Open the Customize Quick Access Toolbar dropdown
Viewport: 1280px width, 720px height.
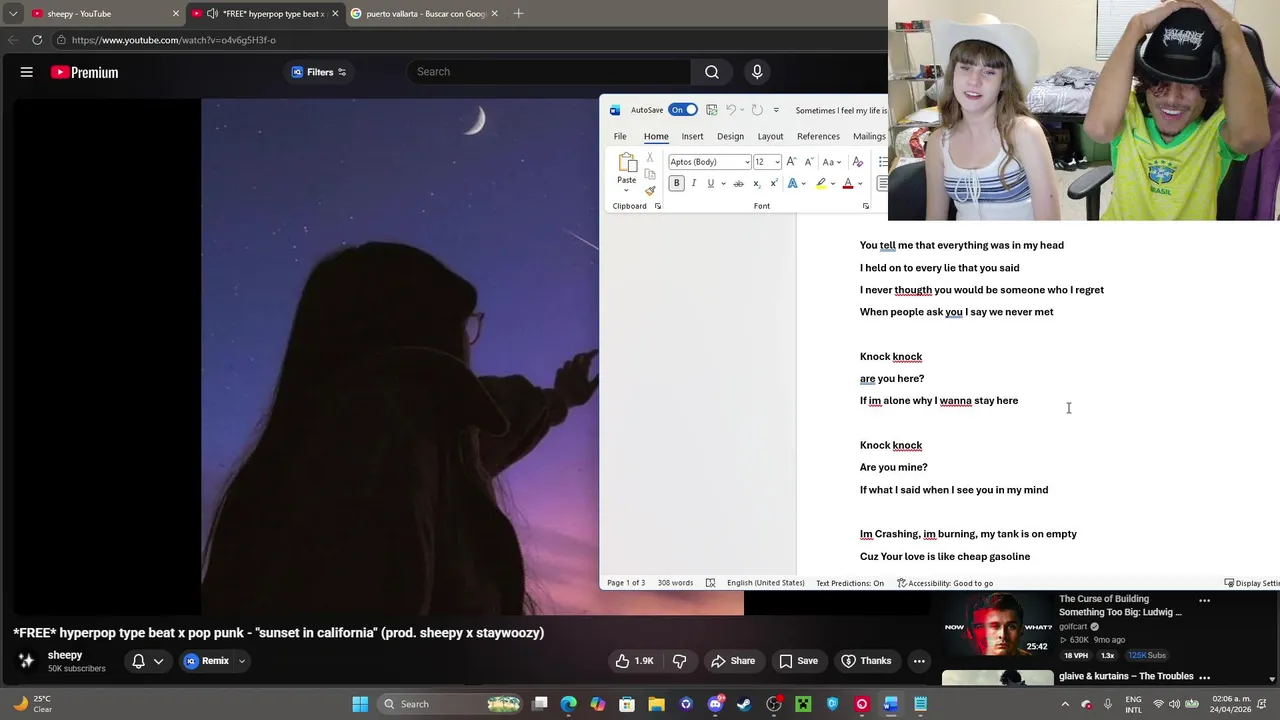click(776, 110)
